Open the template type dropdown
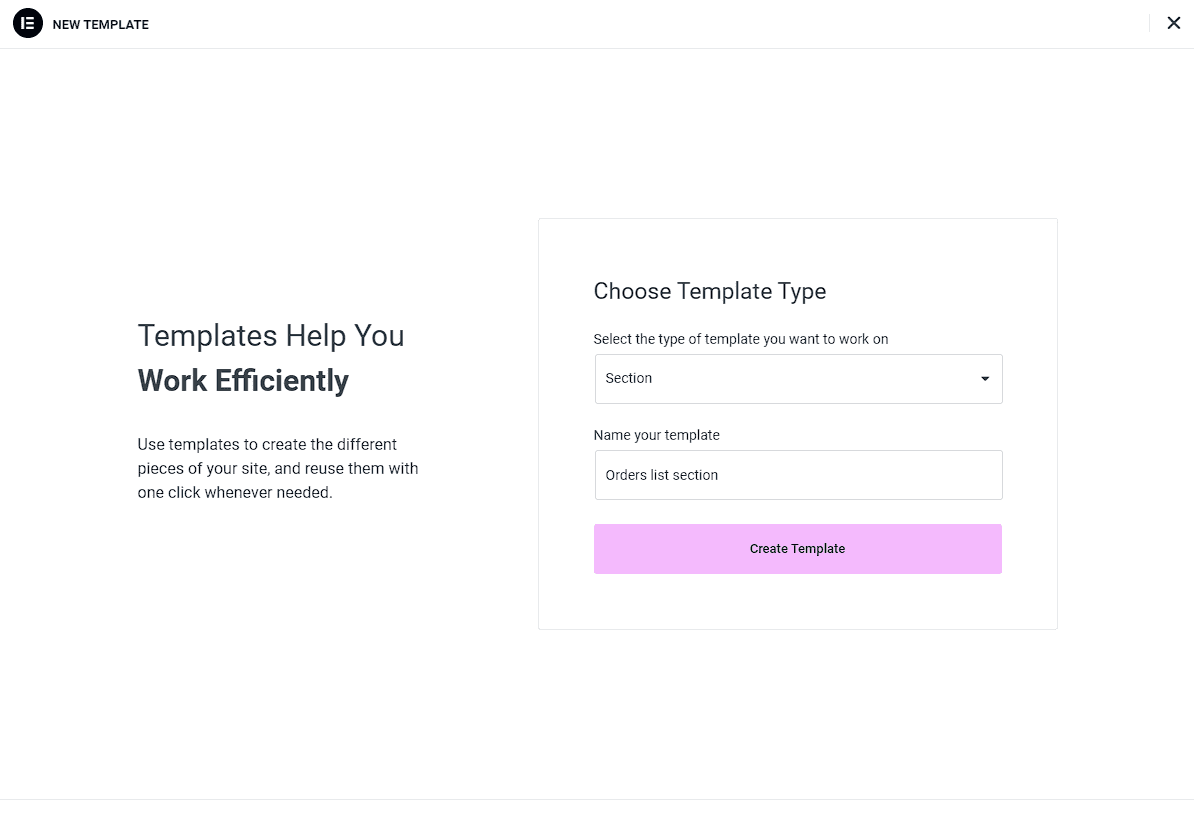 798,379
